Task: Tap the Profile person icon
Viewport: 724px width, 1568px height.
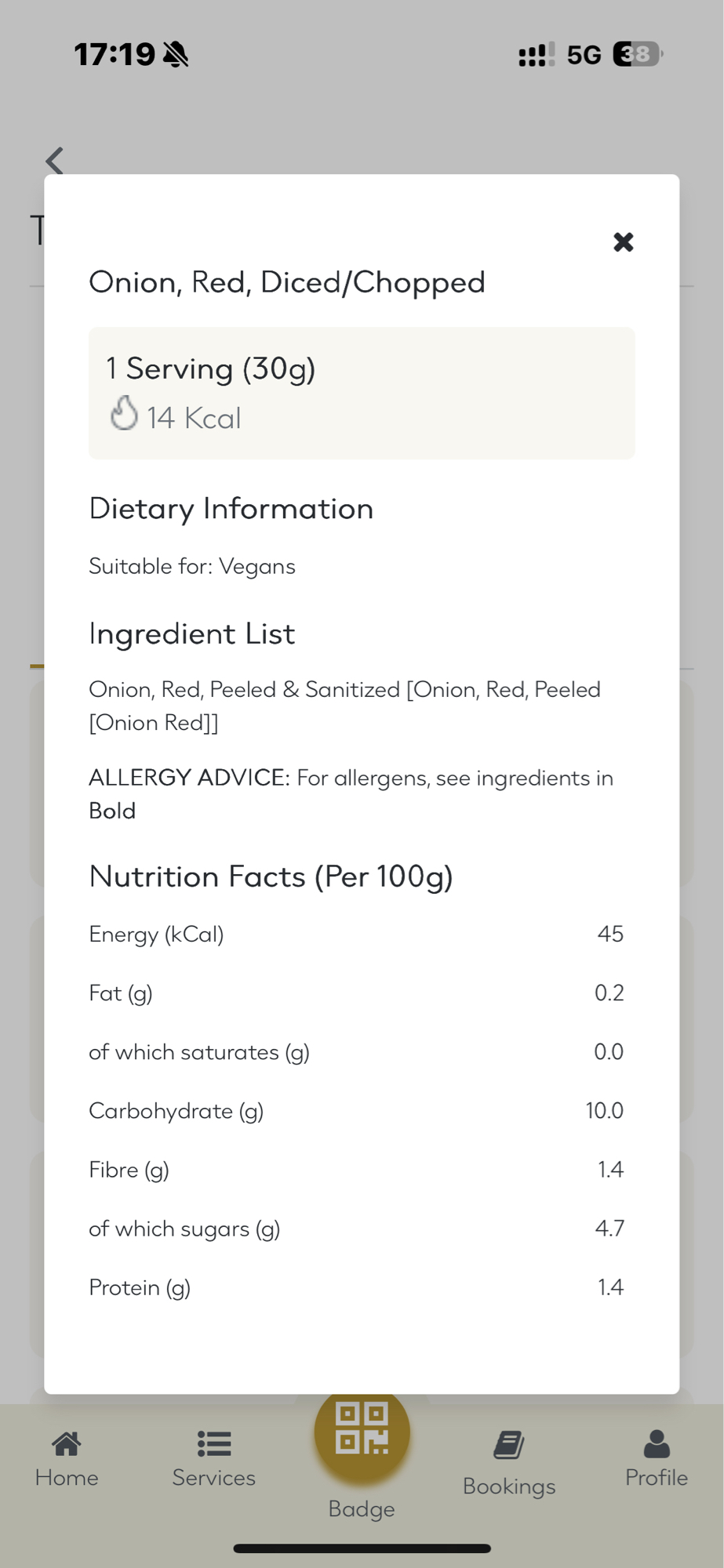Action: coord(657,1443)
